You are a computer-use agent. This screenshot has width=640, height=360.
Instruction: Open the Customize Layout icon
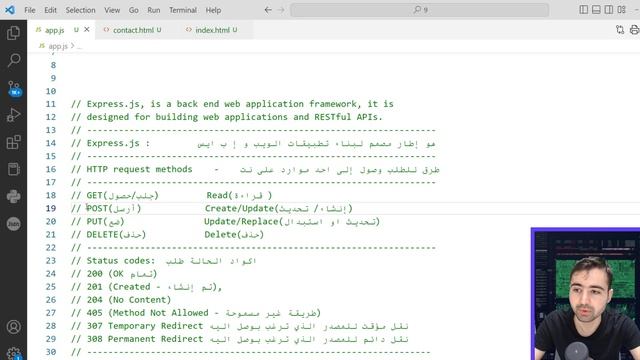coord(621,10)
